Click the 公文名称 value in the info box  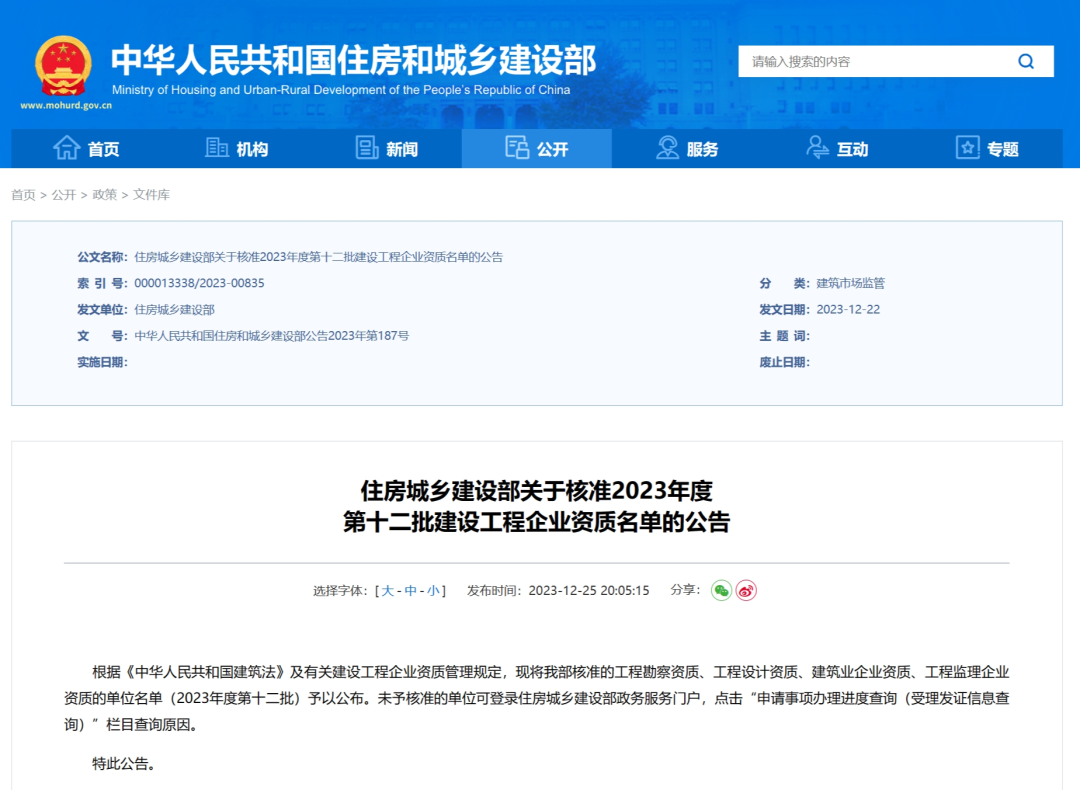click(318, 257)
